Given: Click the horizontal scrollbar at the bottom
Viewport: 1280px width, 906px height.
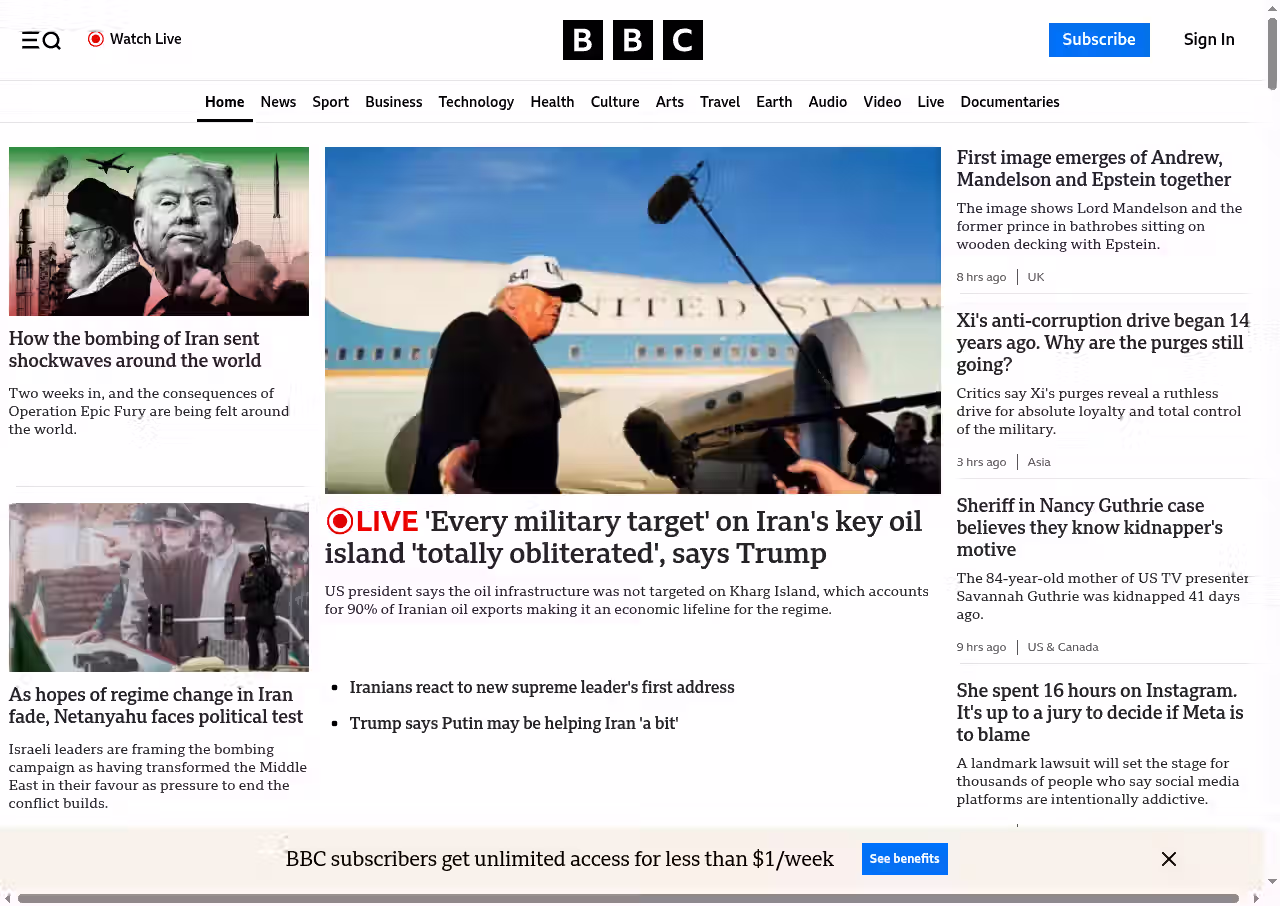Looking at the screenshot, I should pyautogui.click(x=628, y=898).
